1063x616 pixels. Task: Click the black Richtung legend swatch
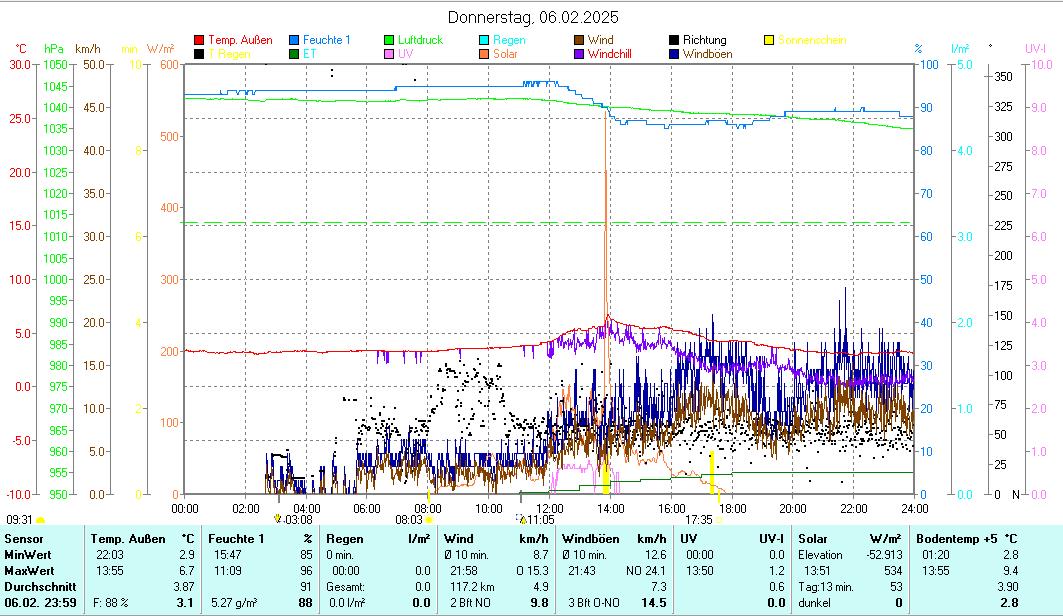tap(674, 40)
